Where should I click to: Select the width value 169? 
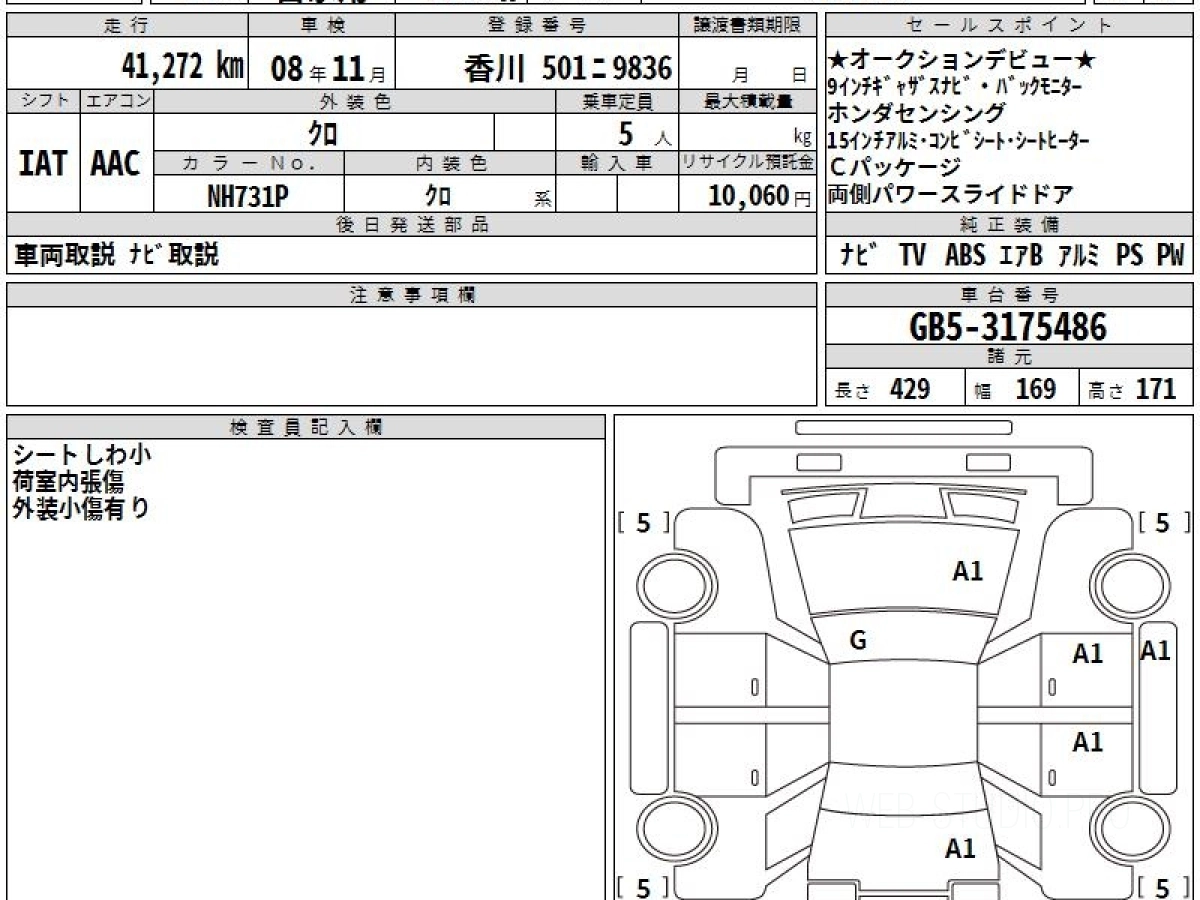[x=1035, y=389]
